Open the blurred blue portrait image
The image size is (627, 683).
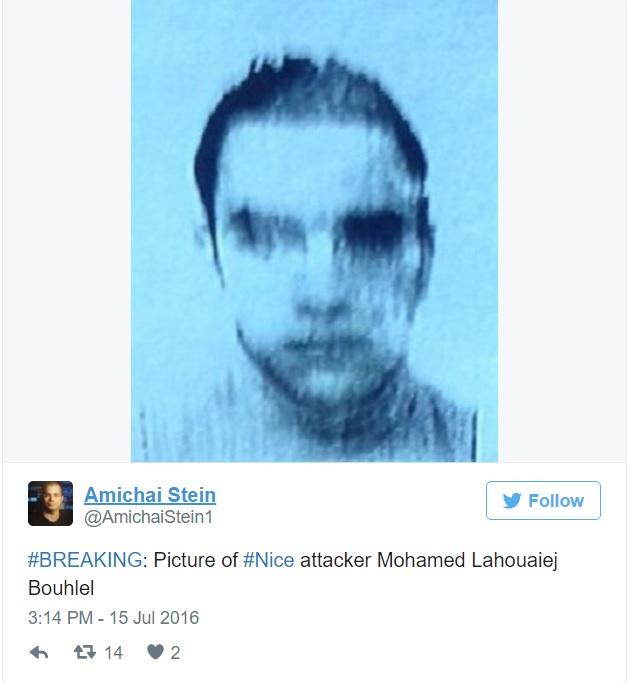coord(314,231)
